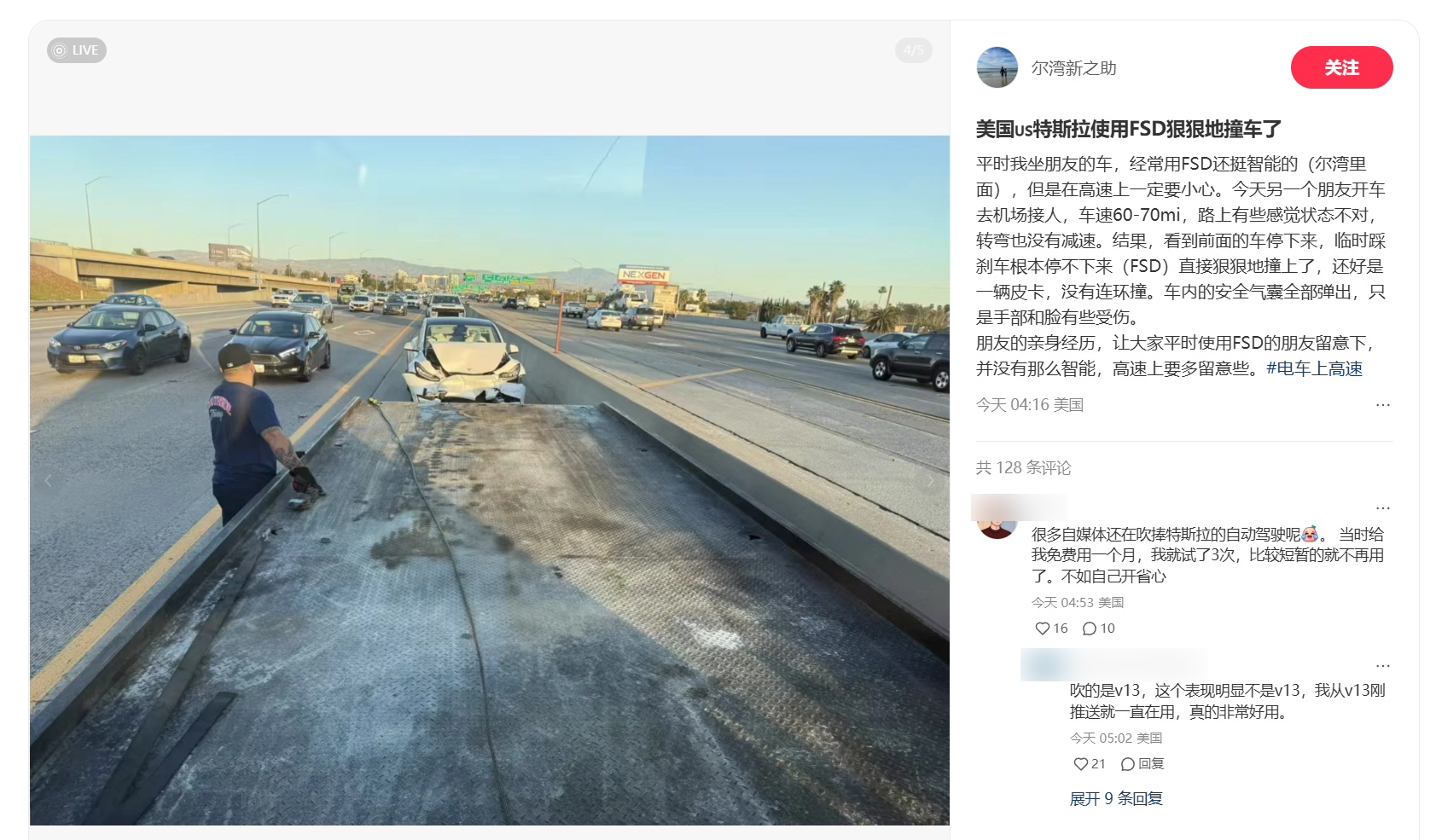Open post options three-dot menu
The width and height of the screenshot is (1436, 840).
click(1383, 405)
